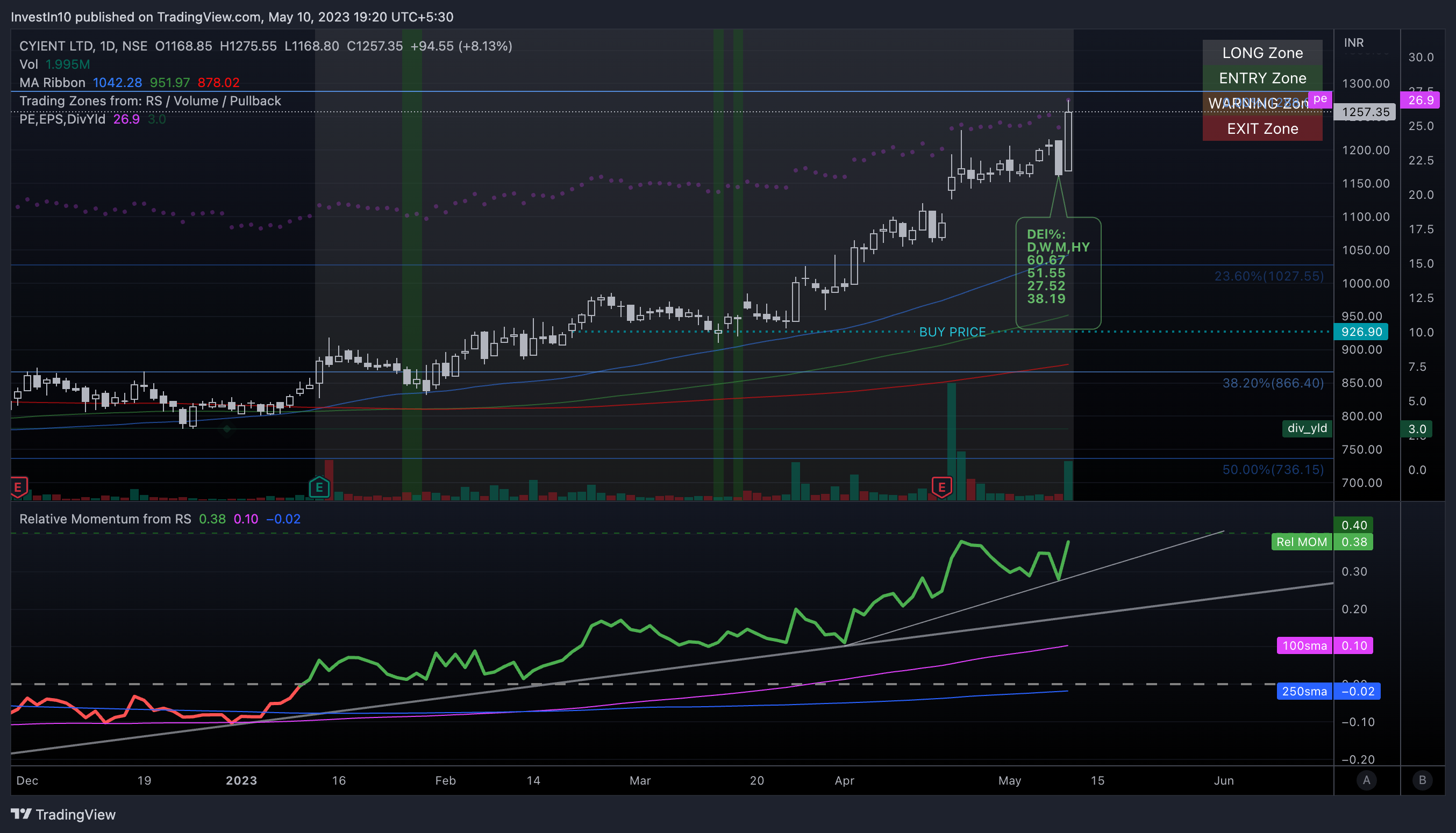Image resolution: width=1456 pixels, height=833 pixels.
Task: Click Relative Momentum from RS legend
Action: pyautogui.click(x=105, y=519)
